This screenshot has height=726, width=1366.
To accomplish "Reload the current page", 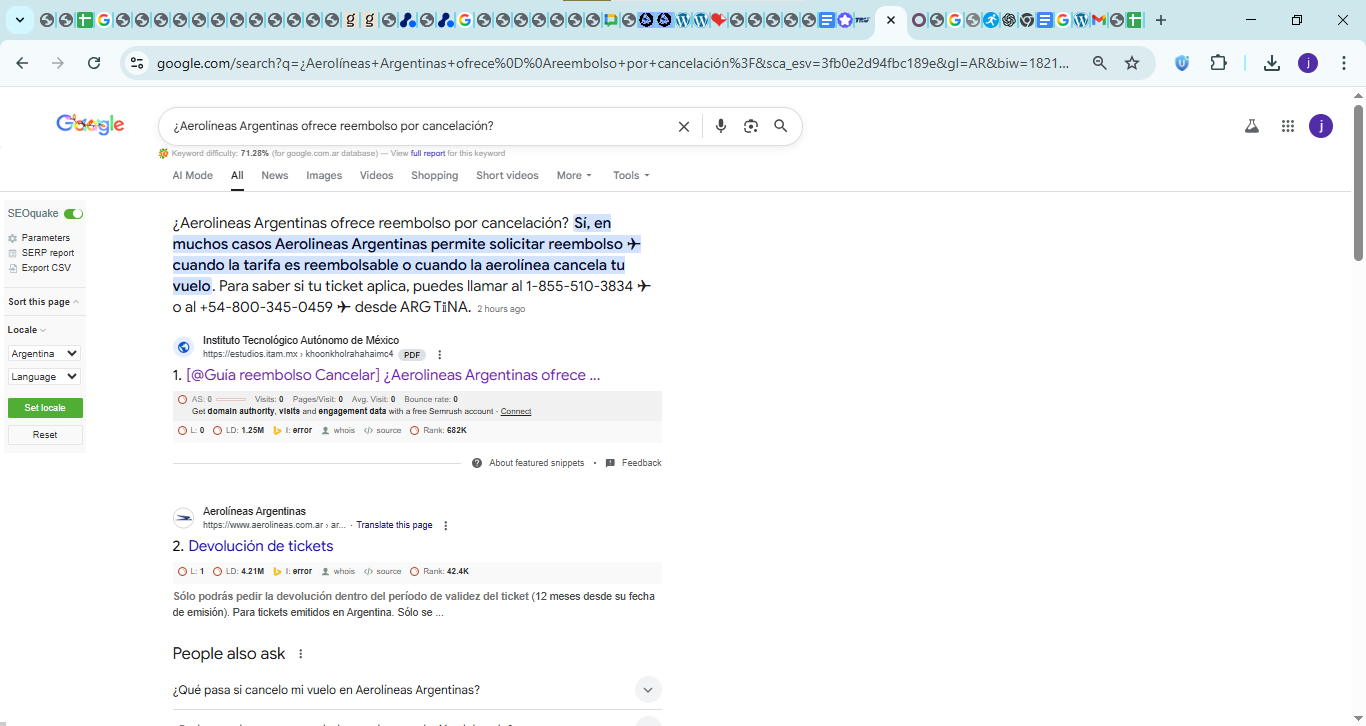I will point(94,63).
